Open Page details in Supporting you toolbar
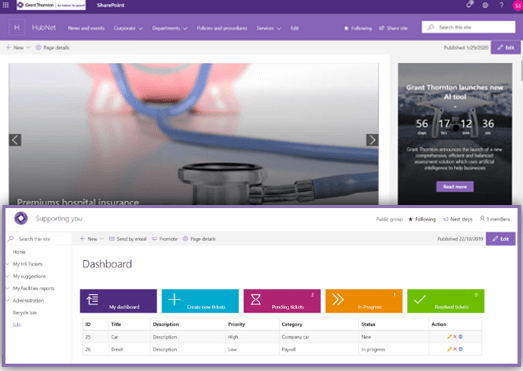This screenshot has height=371, width=523. (x=199, y=239)
